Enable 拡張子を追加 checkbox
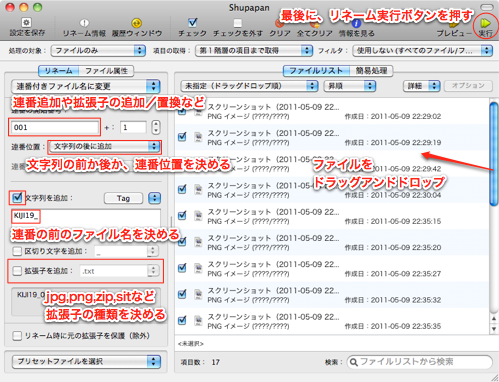This screenshot has height=382, width=499. 17,271
